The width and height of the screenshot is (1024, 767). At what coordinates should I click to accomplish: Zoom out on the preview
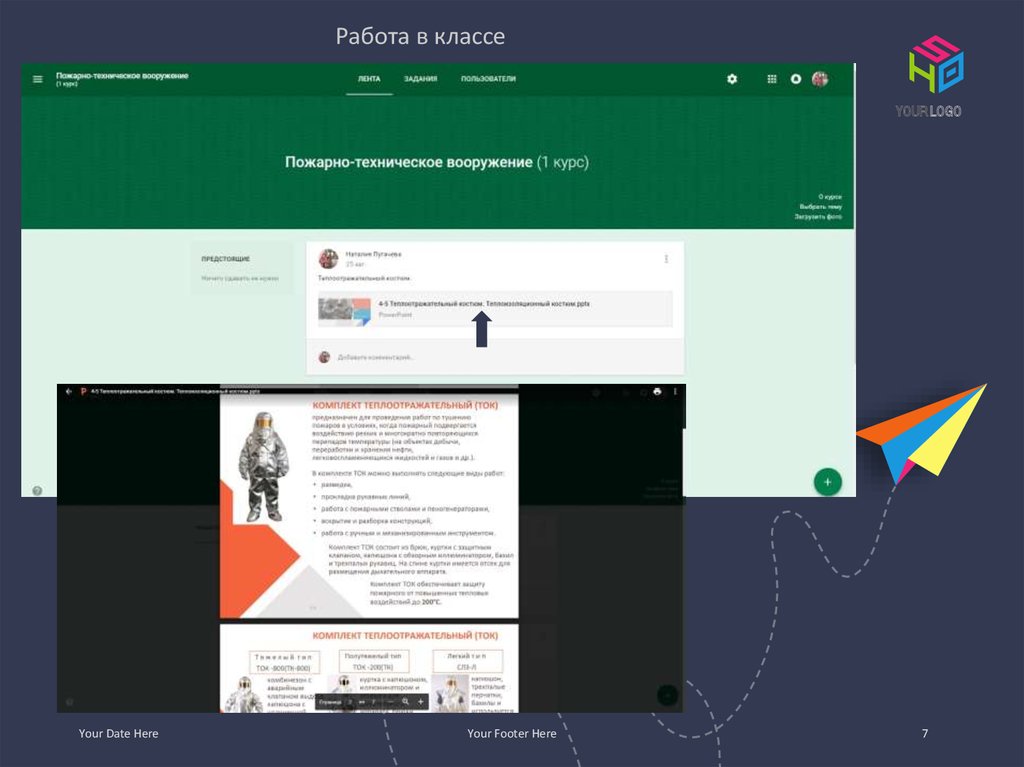pyautogui.click(x=389, y=702)
